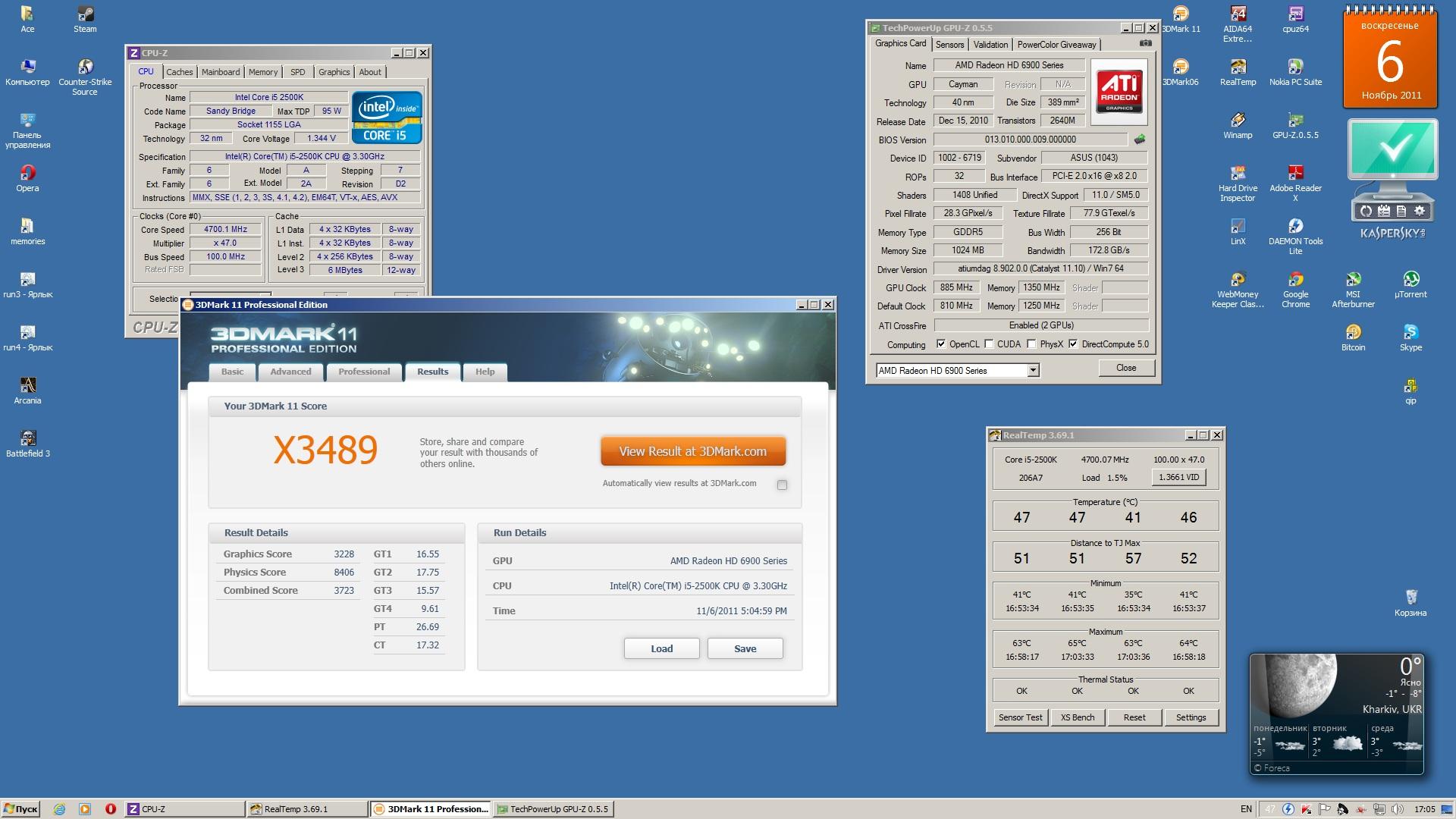Screen dimensions: 1456x819
Task: Toggle CUDA checkbox in GPU-Z
Action: point(989,344)
